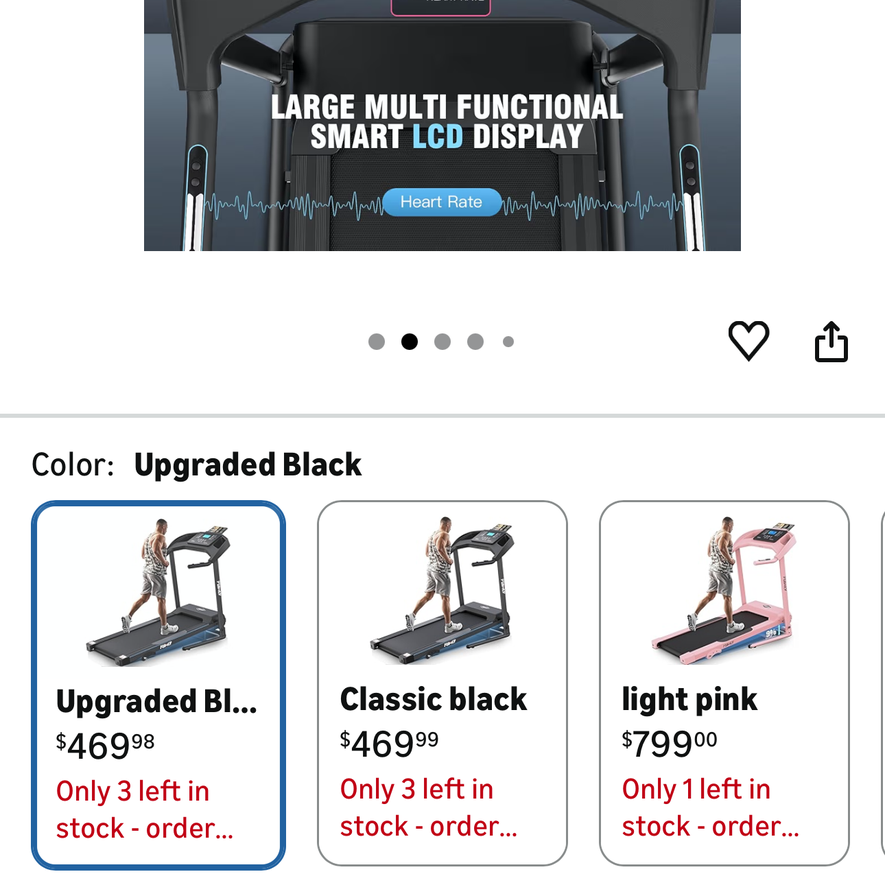Screen dimensions: 885x885
Task: Tap the Heart Rate badge in image
Action: [x=442, y=202]
